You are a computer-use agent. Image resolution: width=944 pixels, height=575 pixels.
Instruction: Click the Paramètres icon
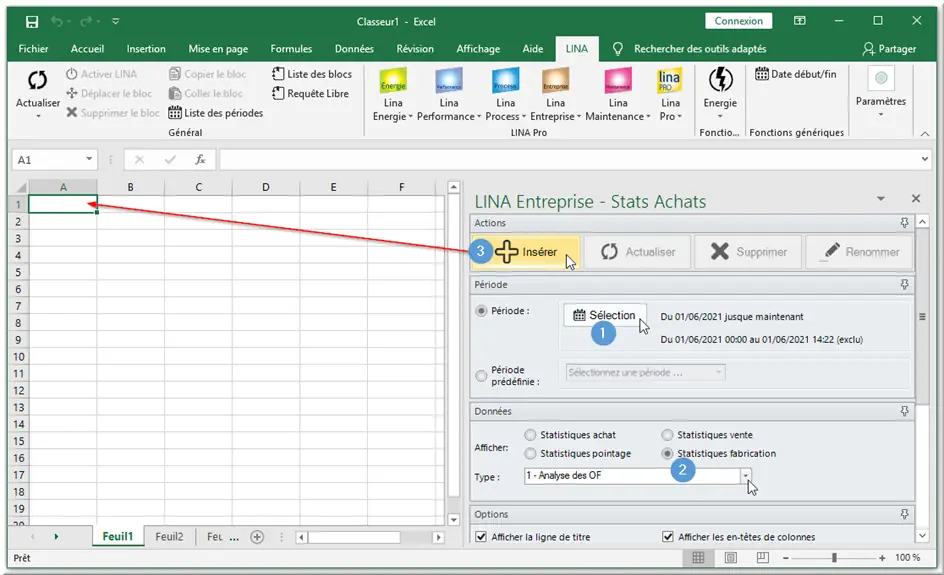881,78
